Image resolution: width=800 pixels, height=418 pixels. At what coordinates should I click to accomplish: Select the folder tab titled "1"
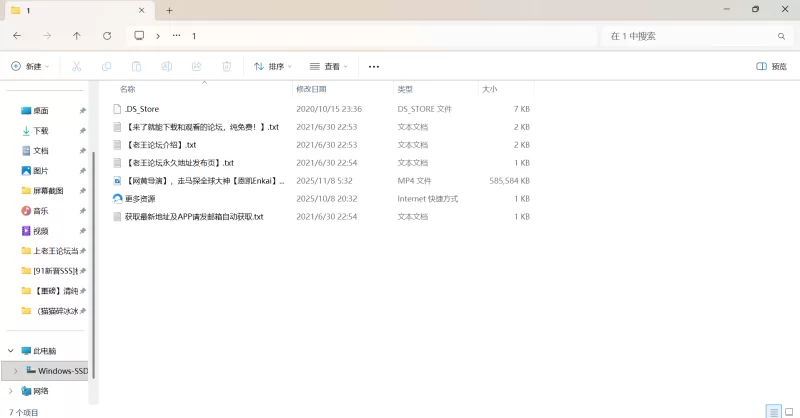pyautogui.click(x=78, y=10)
